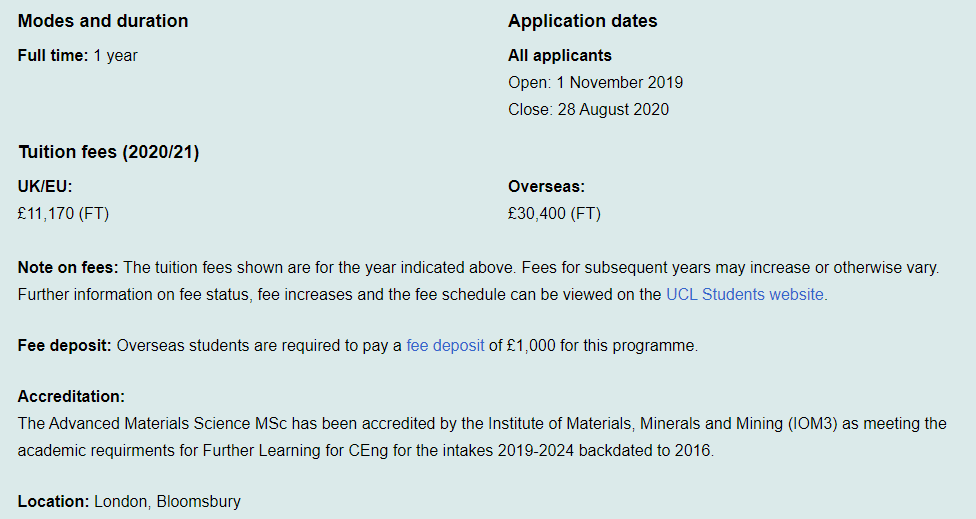The image size is (976, 519).
Task: Select the Close: 28 August 2020 date
Action: [x=588, y=110]
